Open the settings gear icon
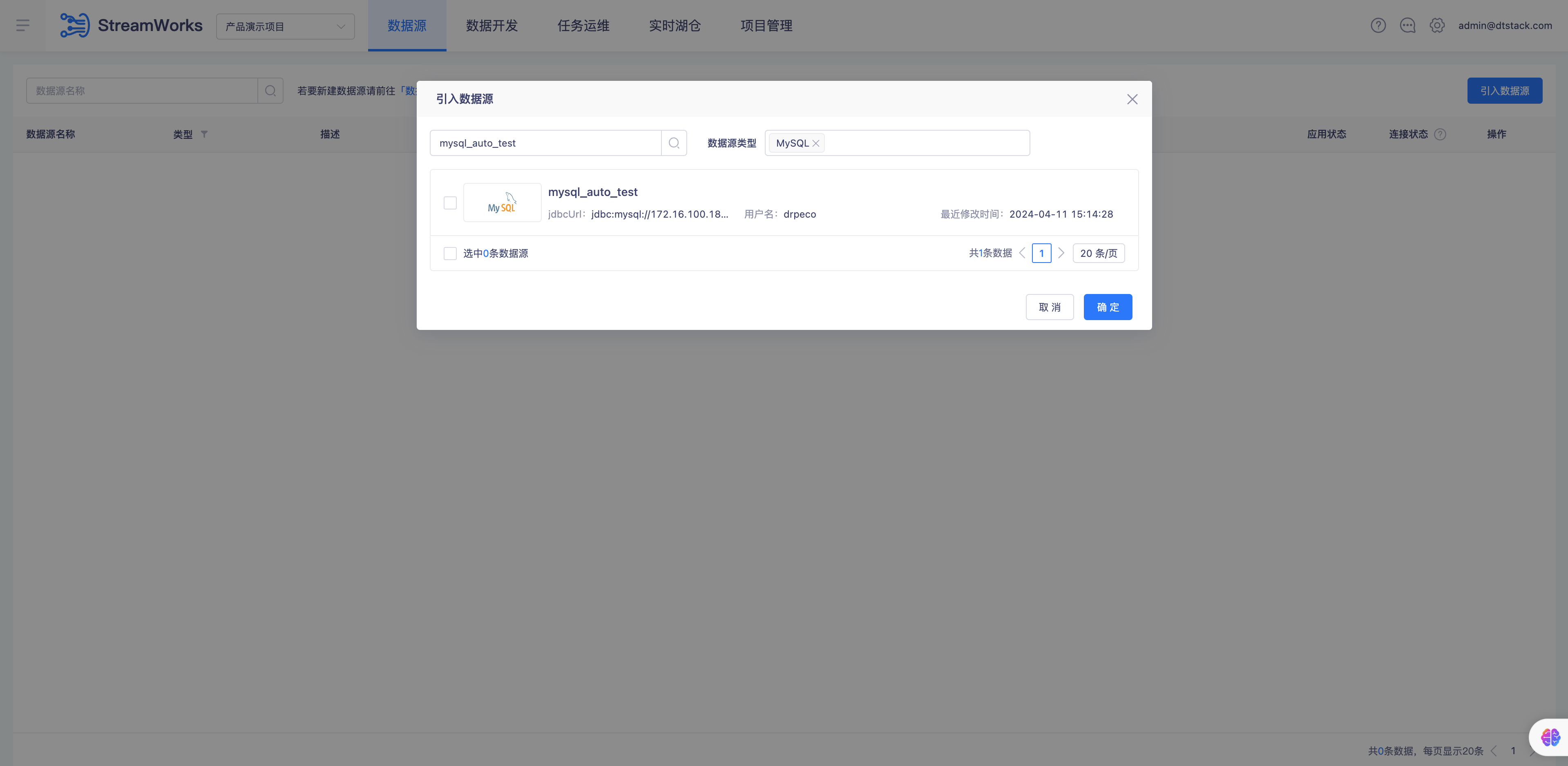 [x=1437, y=26]
